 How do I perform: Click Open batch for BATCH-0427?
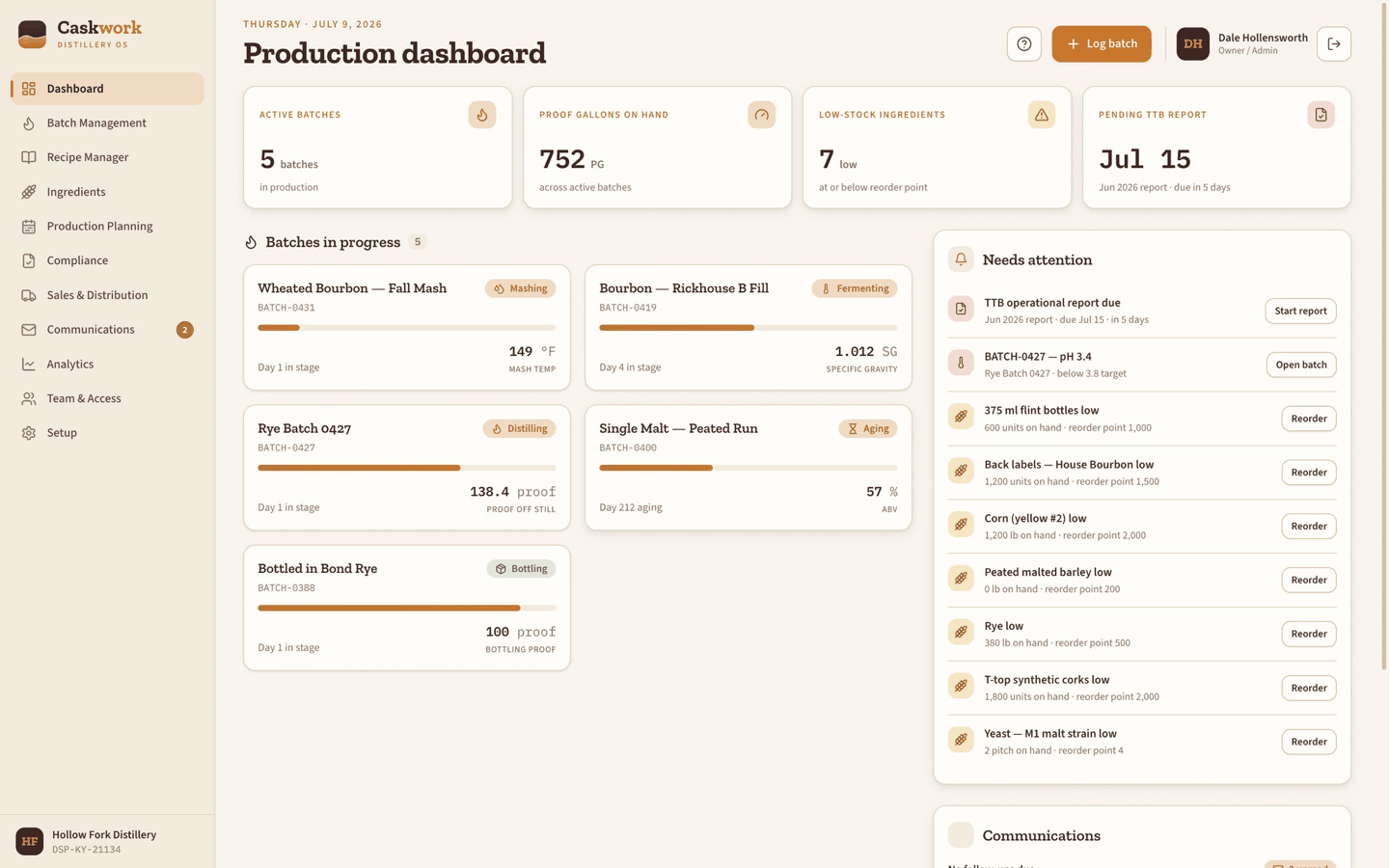click(1300, 365)
